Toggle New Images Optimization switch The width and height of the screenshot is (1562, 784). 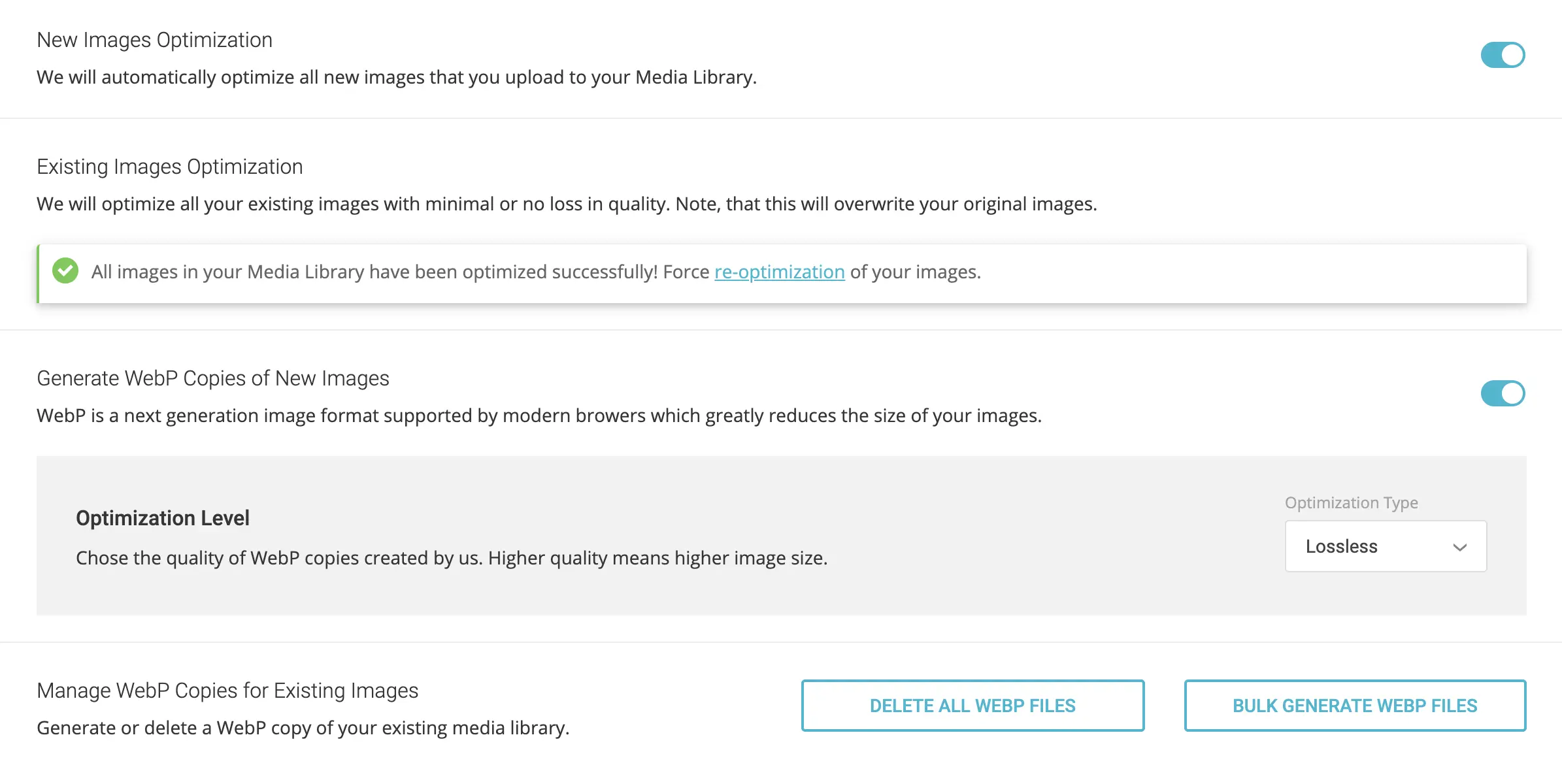tap(1503, 55)
